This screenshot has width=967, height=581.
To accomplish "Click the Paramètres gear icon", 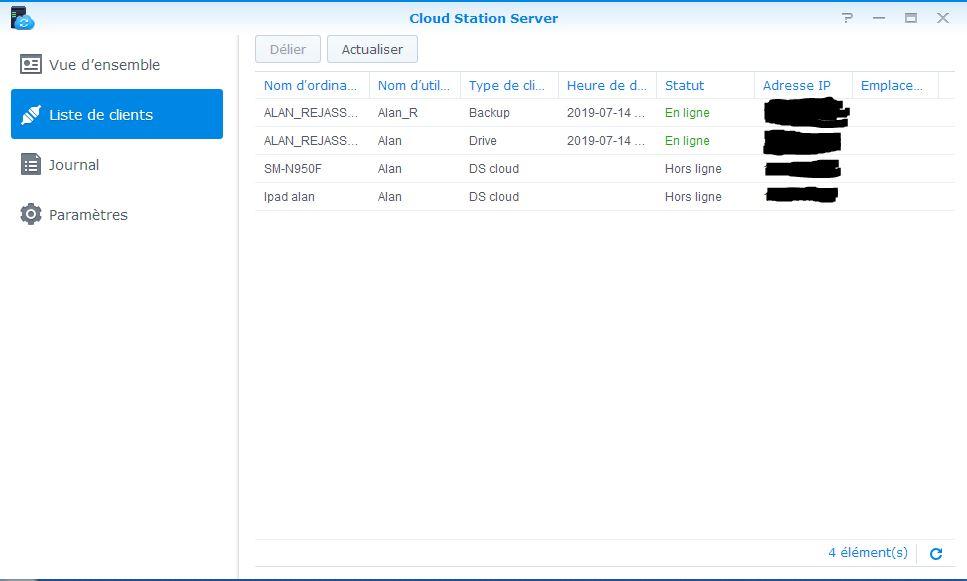I will point(31,214).
